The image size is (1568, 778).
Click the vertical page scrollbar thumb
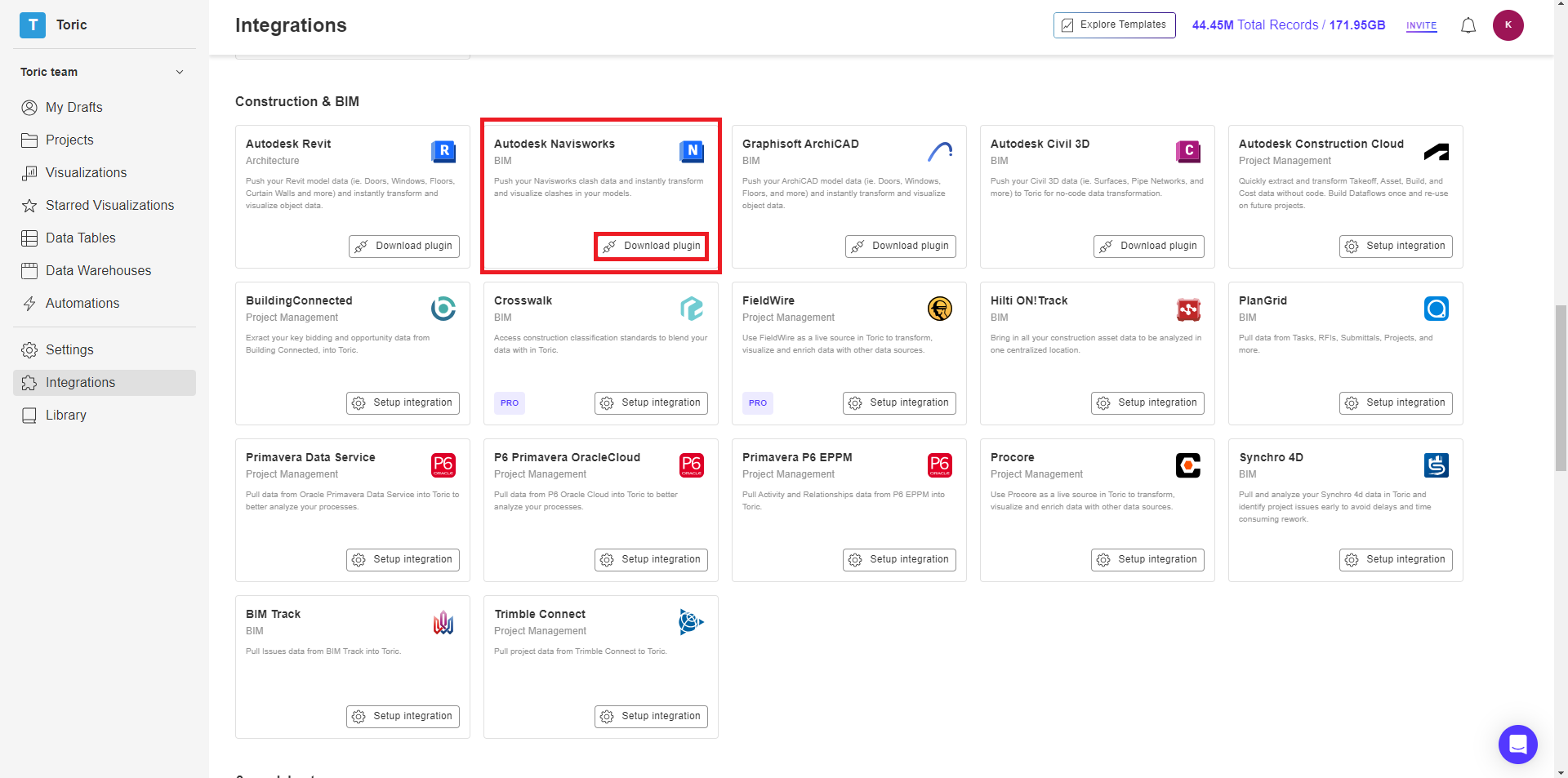pyautogui.click(x=1561, y=388)
